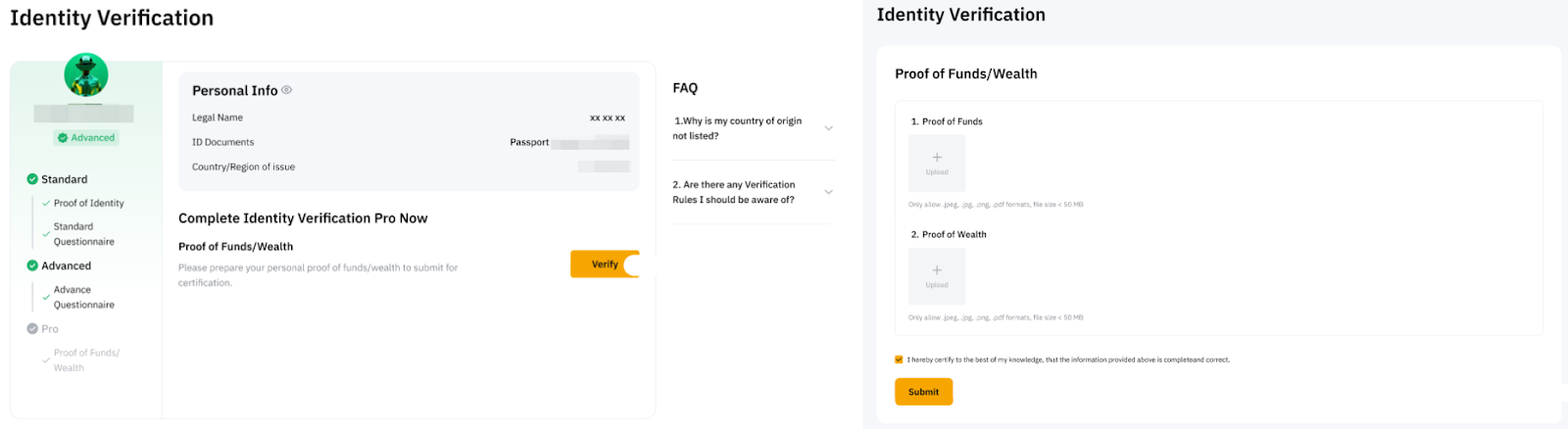Click the grey Pro level check icon
The image size is (1568, 429).
pyautogui.click(x=32, y=329)
